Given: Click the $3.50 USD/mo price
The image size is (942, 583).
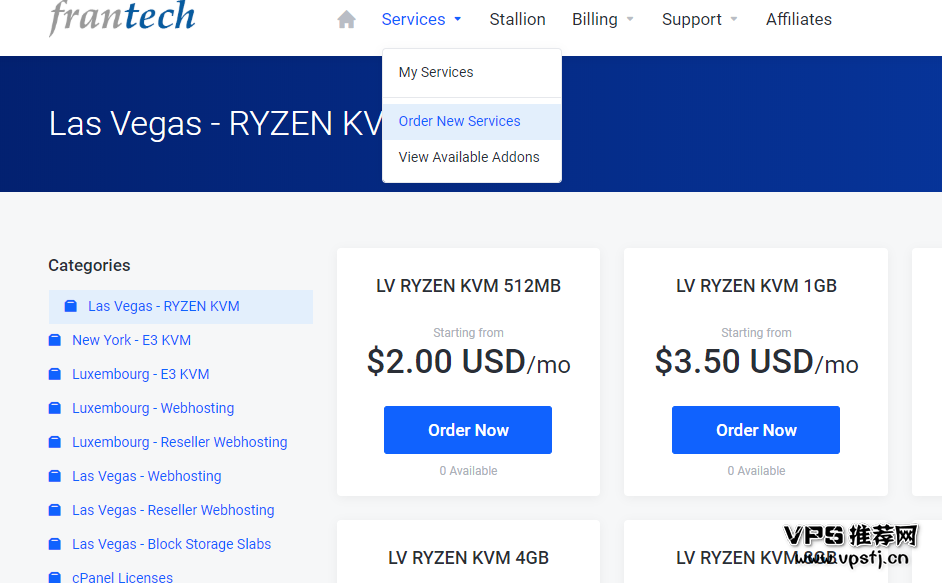Looking at the screenshot, I should [x=756, y=362].
